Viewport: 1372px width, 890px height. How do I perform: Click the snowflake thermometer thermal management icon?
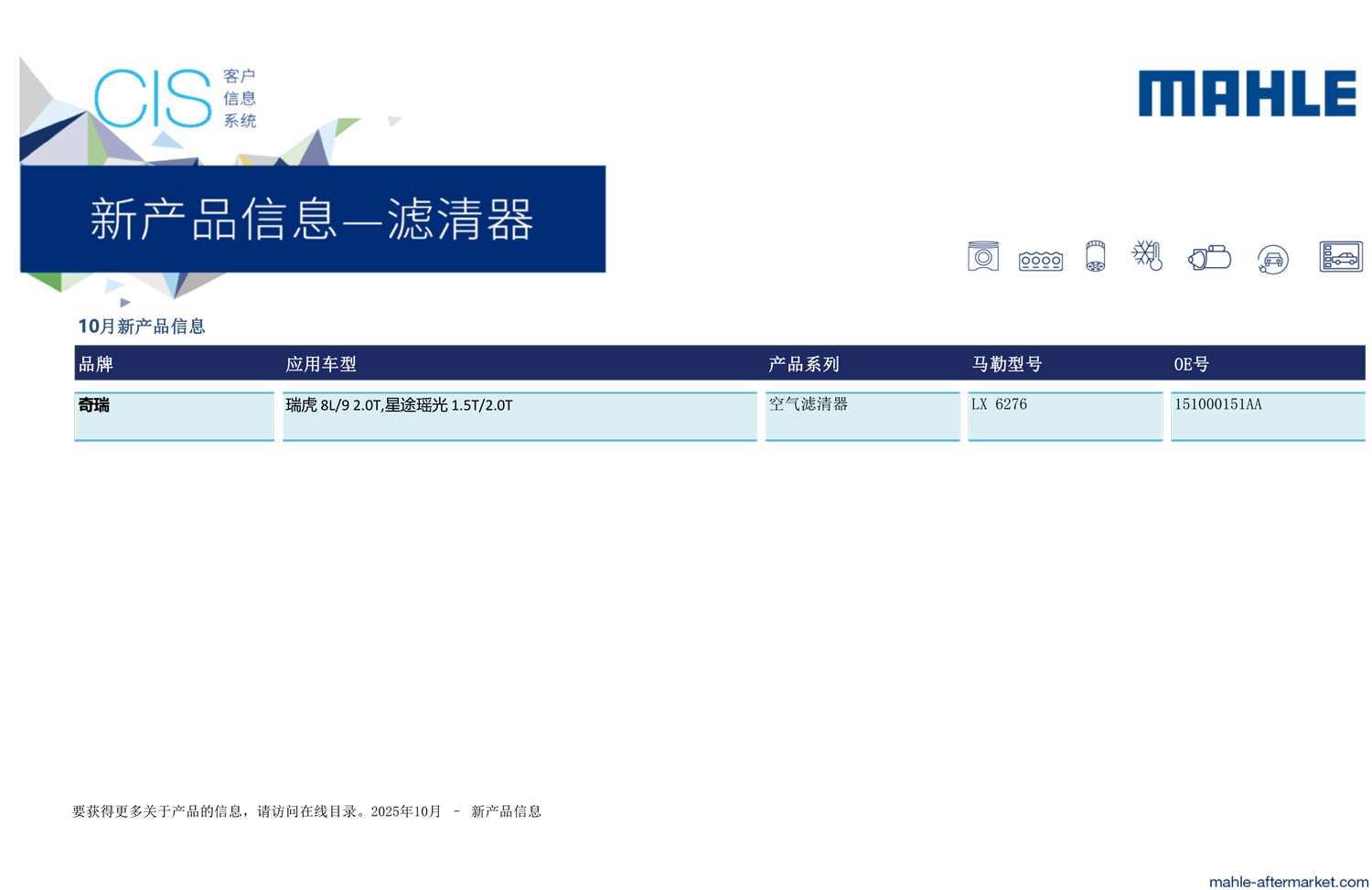click(1147, 255)
